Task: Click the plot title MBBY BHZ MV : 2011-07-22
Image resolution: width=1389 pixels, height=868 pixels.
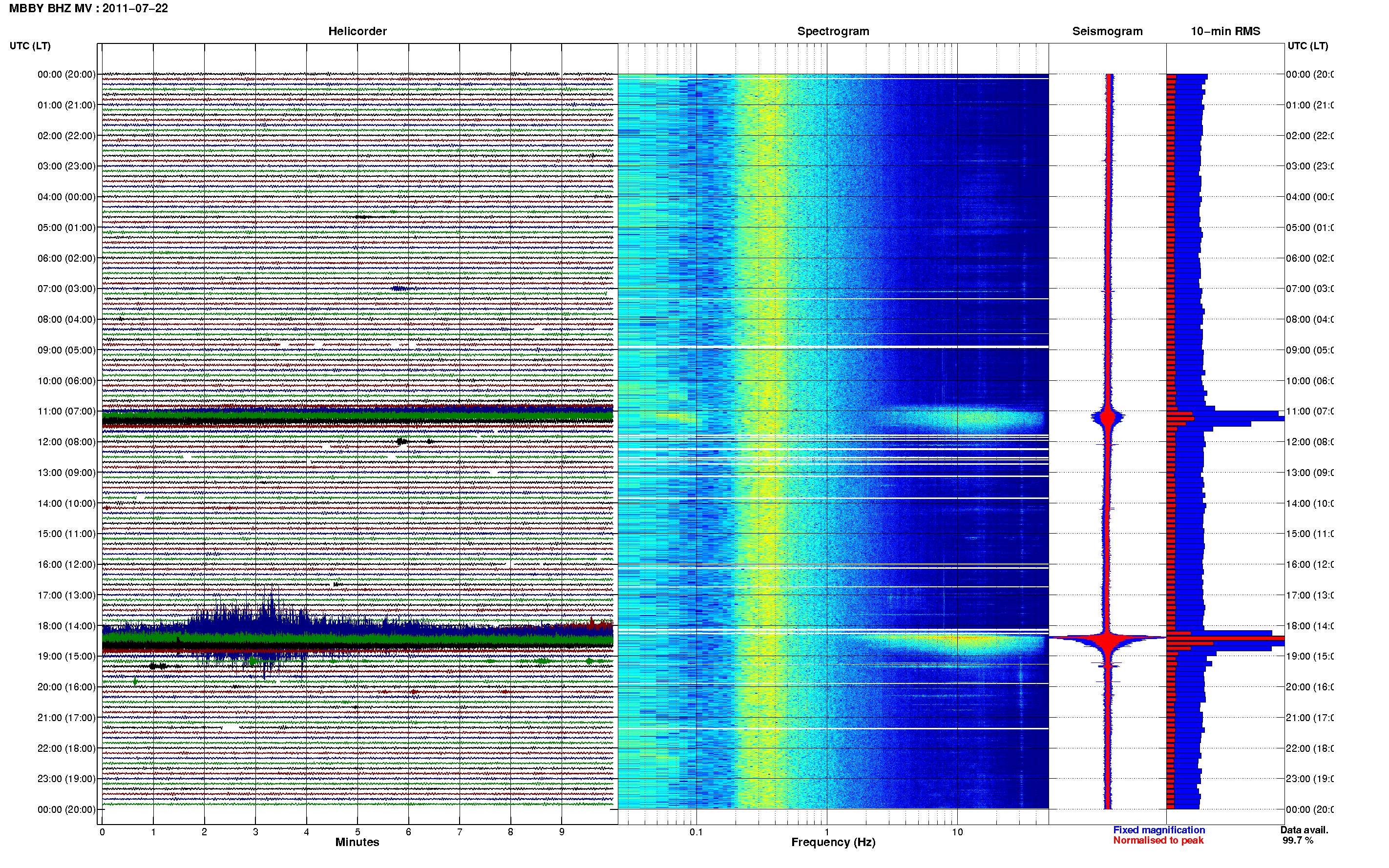Action: click(88, 8)
